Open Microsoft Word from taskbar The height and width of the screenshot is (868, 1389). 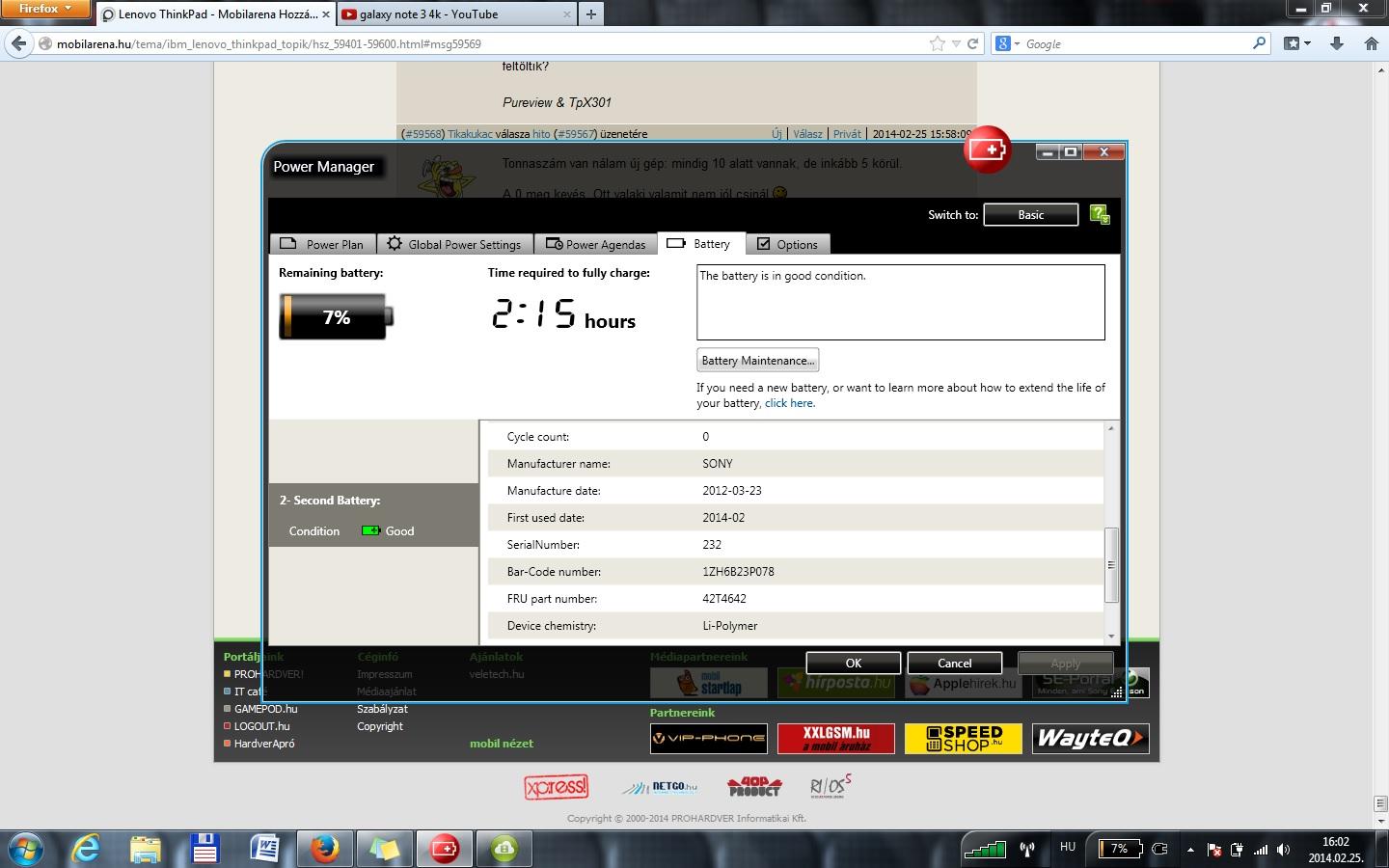pos(264,849)
